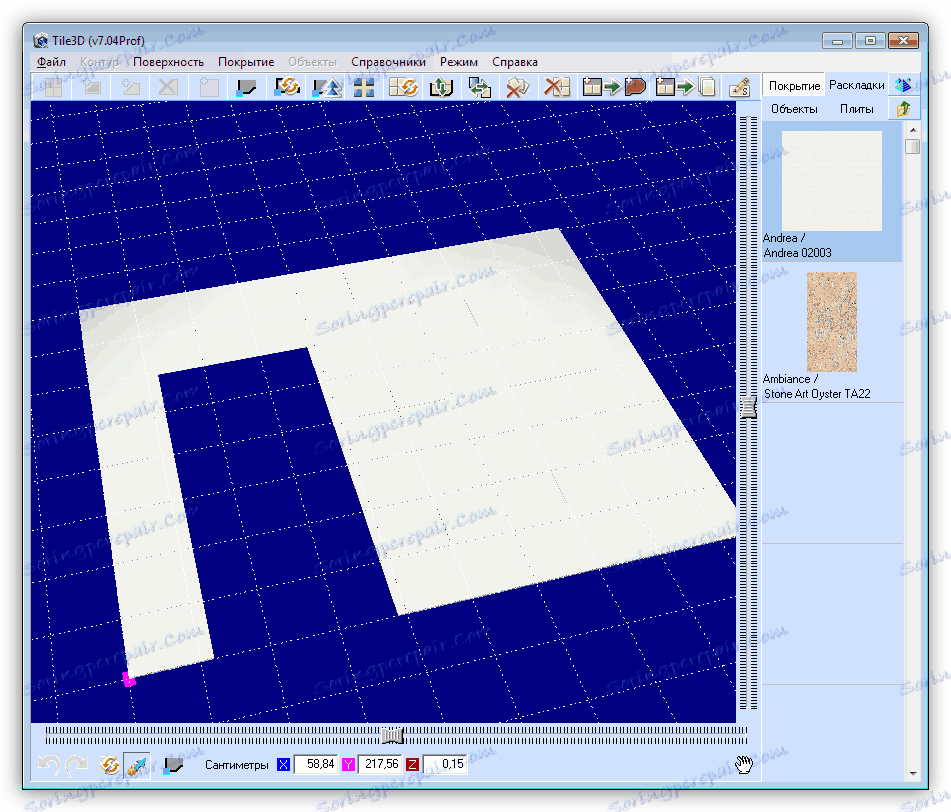Click the toolbar icon with a dollar sign
The width and height of the screenshot is (951, 812).
click(x=739, y=87)
